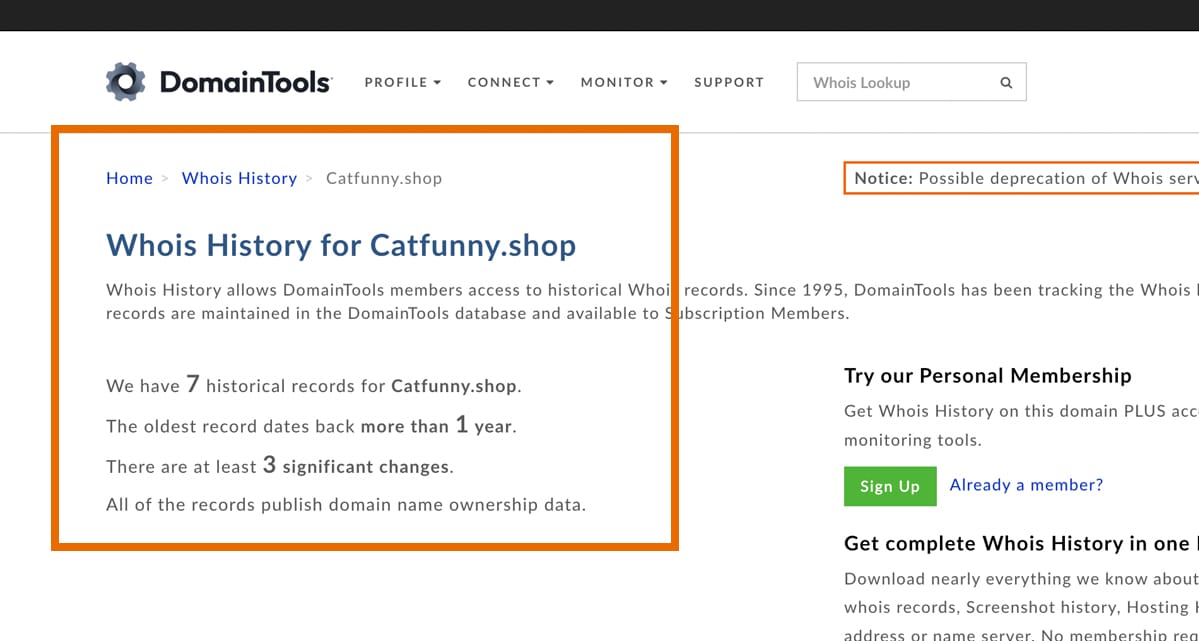Click the search magnifier icon
This screenshot has width=1199, height=641.
click(x=1006, y=83)
